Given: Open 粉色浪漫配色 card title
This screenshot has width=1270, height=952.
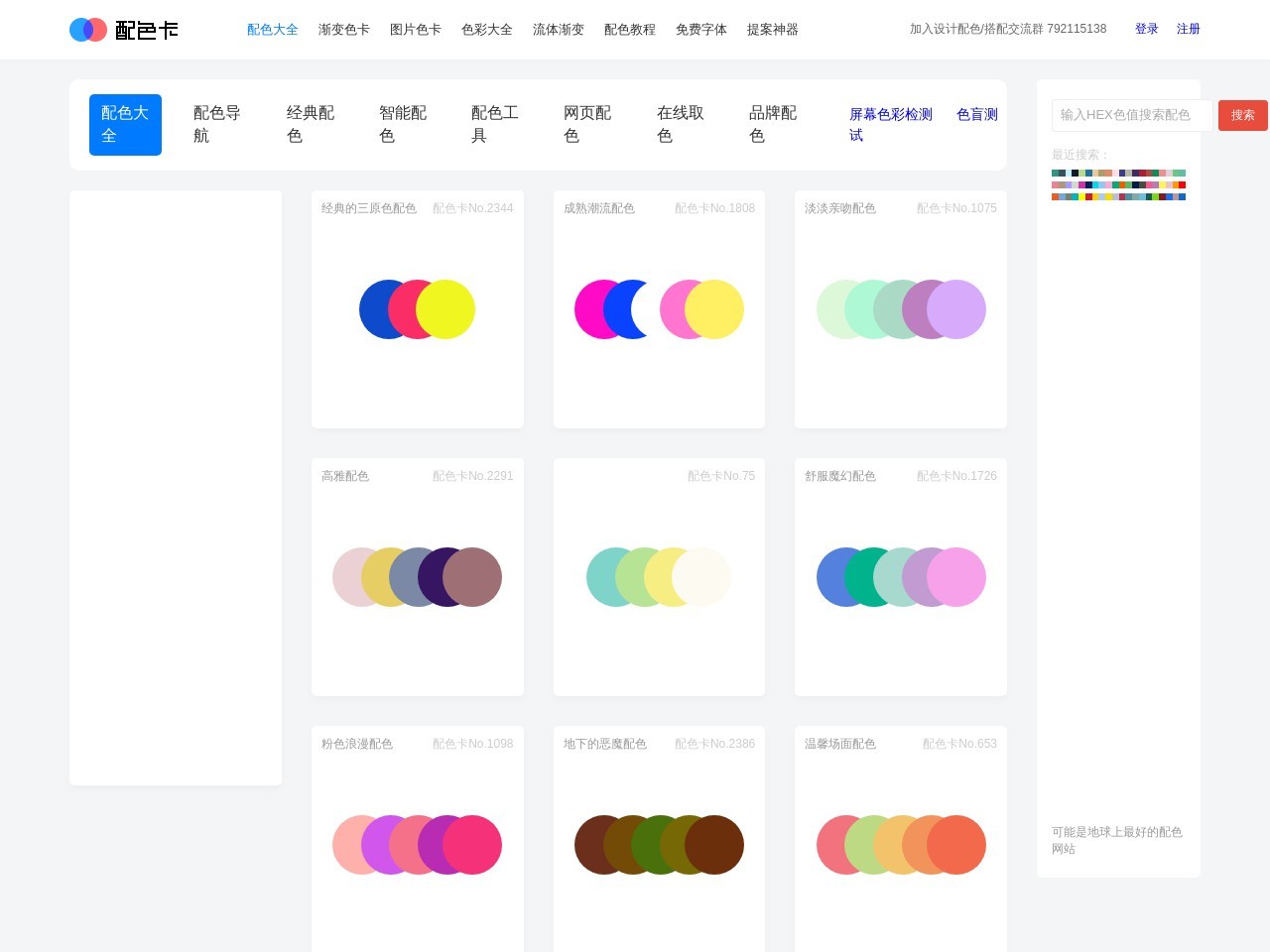Looking at the screenshot, I should pyautogui.click(x=357, y=744).
